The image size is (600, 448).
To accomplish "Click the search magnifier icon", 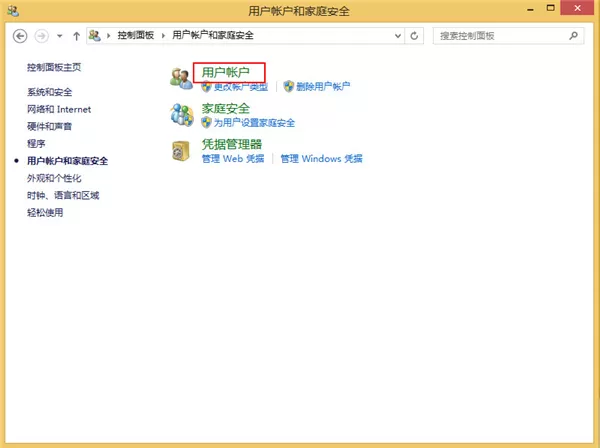I will click(x=573, y=36).
